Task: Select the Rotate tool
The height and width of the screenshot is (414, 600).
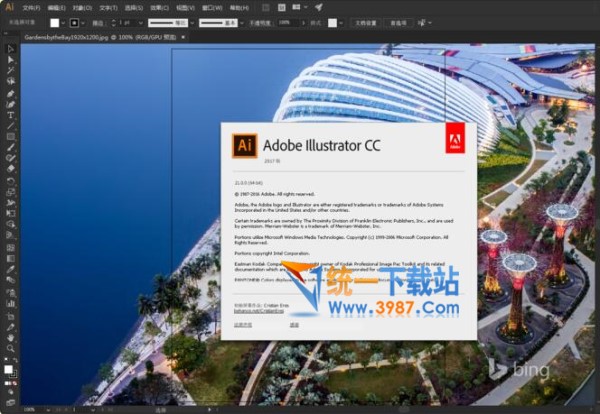Action: [10, 181]
